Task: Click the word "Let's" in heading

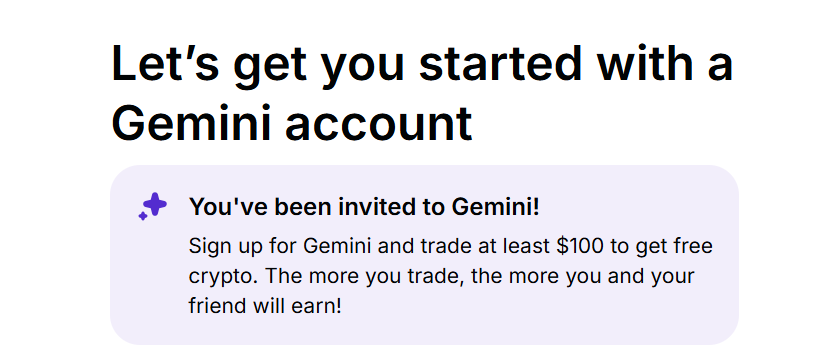Action: (x=165, y=65)
